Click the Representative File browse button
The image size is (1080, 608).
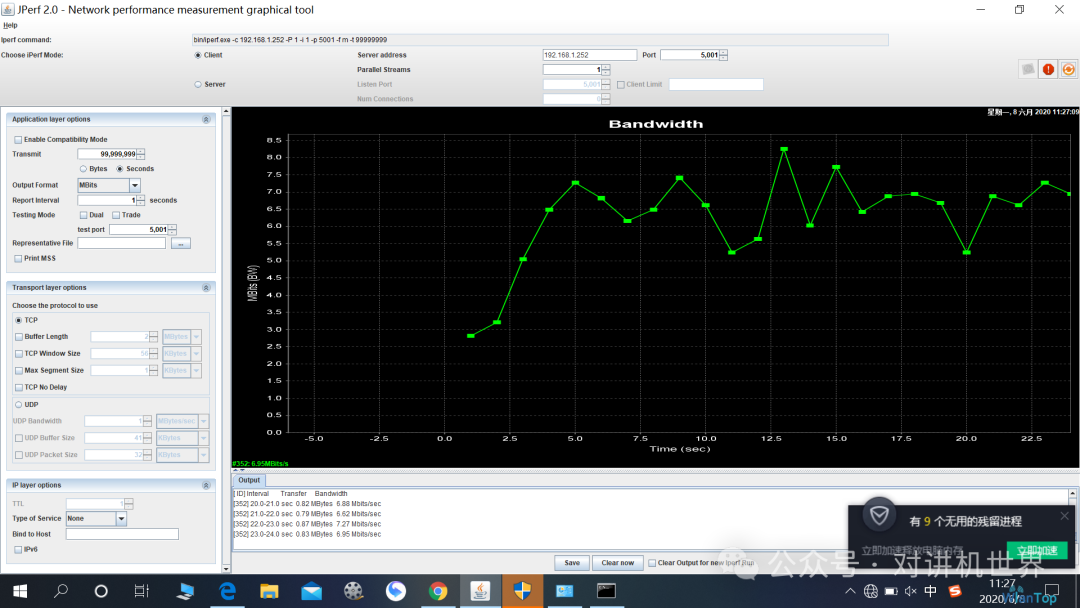point(180,244)
